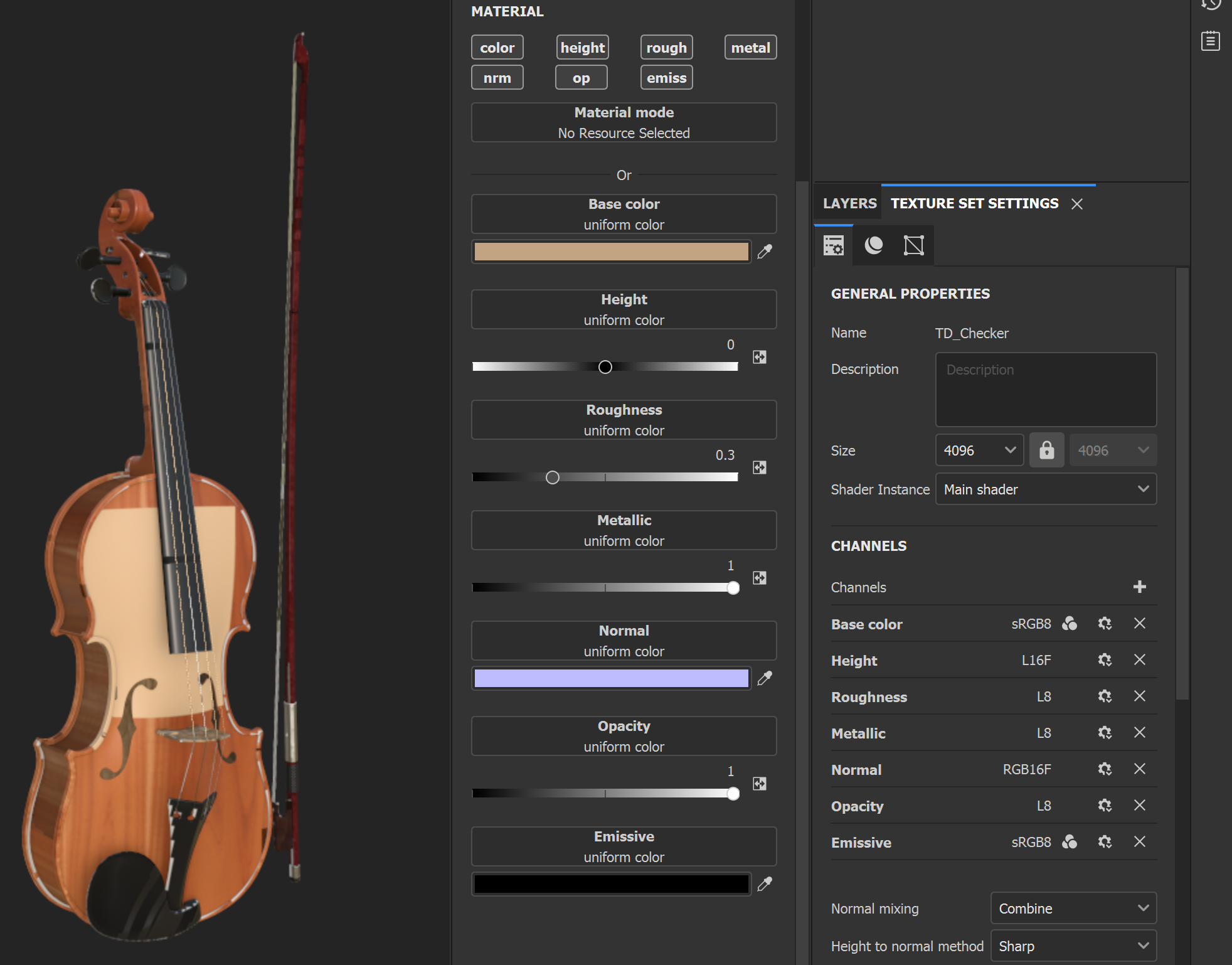The image size is (1232, 965).
Task: Remove the Roughness channel
Action: coord(1140,696)
